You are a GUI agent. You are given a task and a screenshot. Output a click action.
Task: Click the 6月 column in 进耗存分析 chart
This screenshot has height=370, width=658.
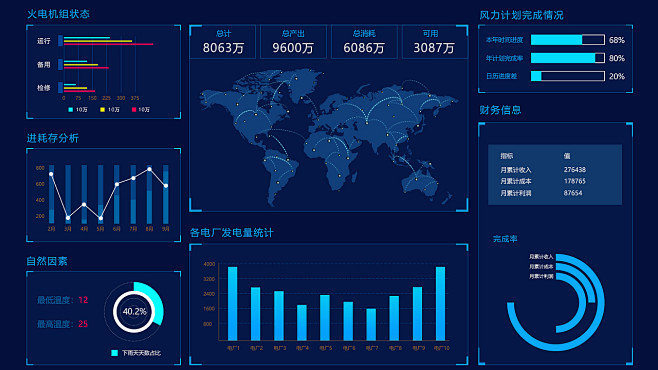[x=117, y=194]
